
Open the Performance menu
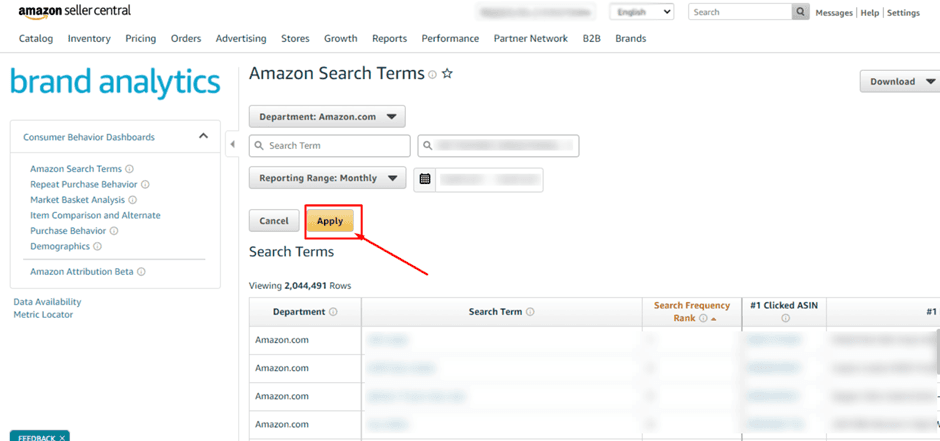point(450,38)
